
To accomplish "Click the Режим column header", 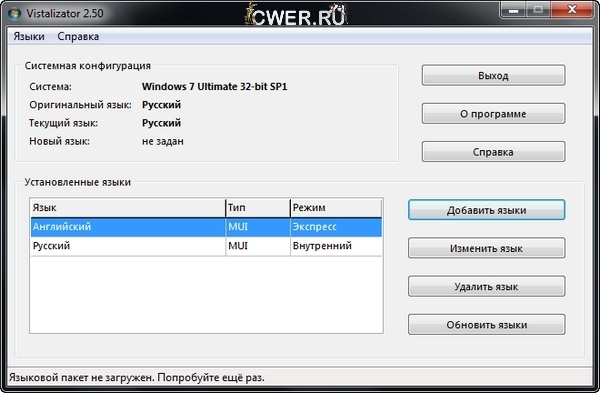I will point(336,208).
